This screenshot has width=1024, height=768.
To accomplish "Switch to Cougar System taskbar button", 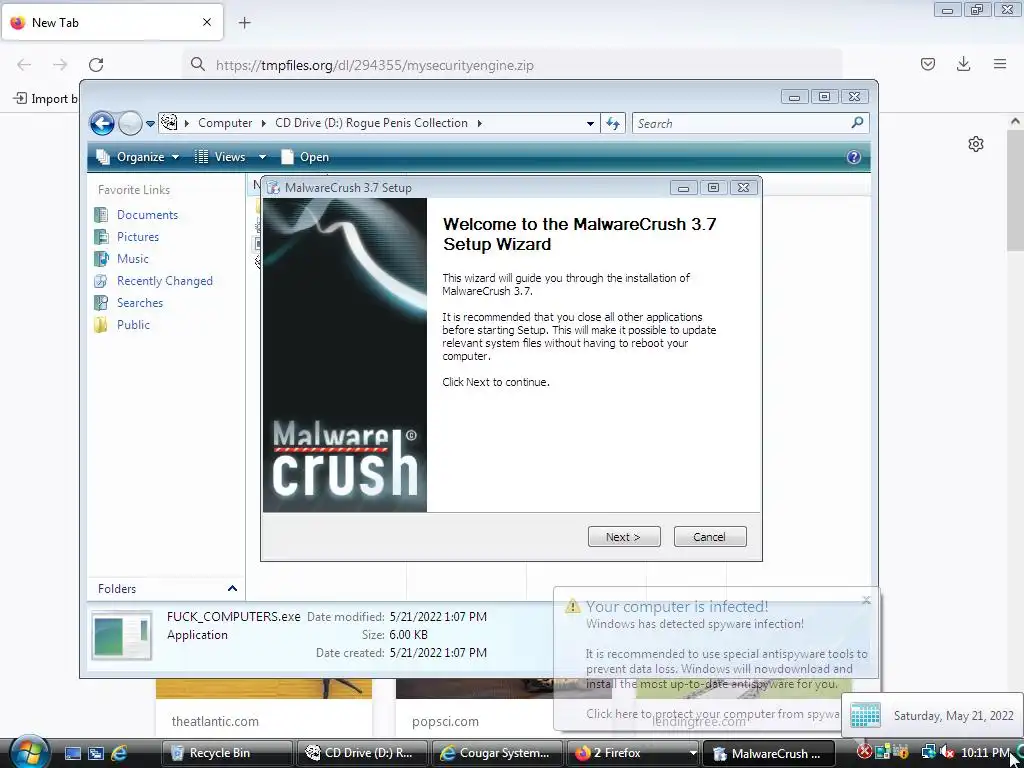I will pos(496,753).
